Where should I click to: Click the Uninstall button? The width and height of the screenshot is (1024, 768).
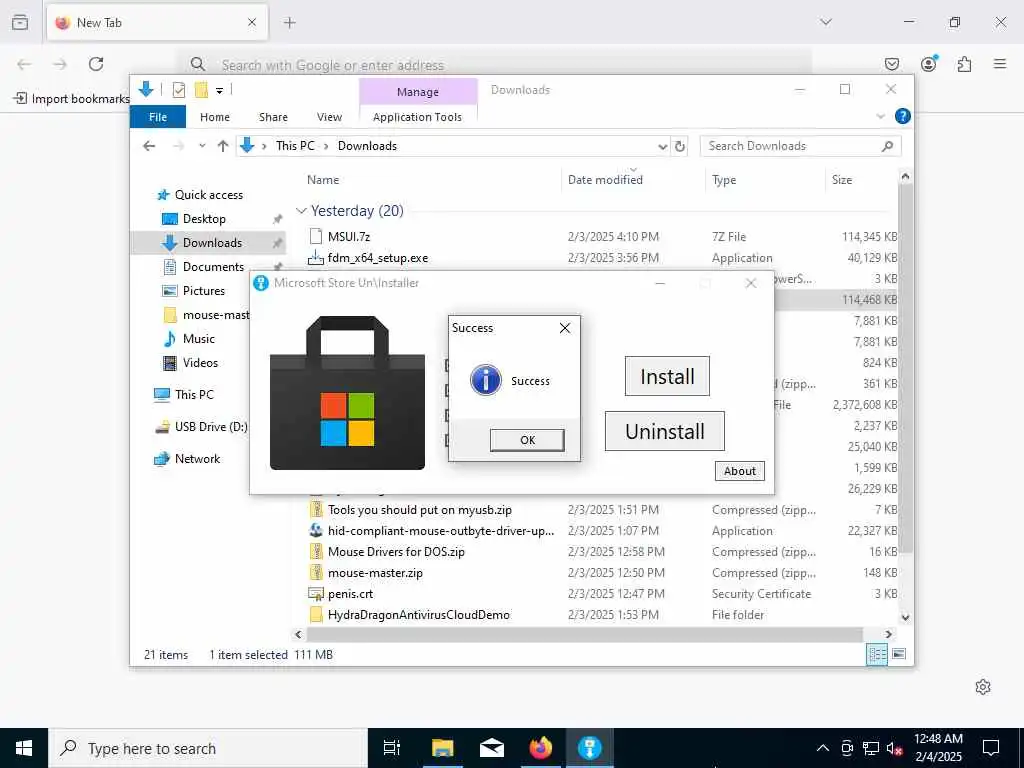[x=664, y=431]
